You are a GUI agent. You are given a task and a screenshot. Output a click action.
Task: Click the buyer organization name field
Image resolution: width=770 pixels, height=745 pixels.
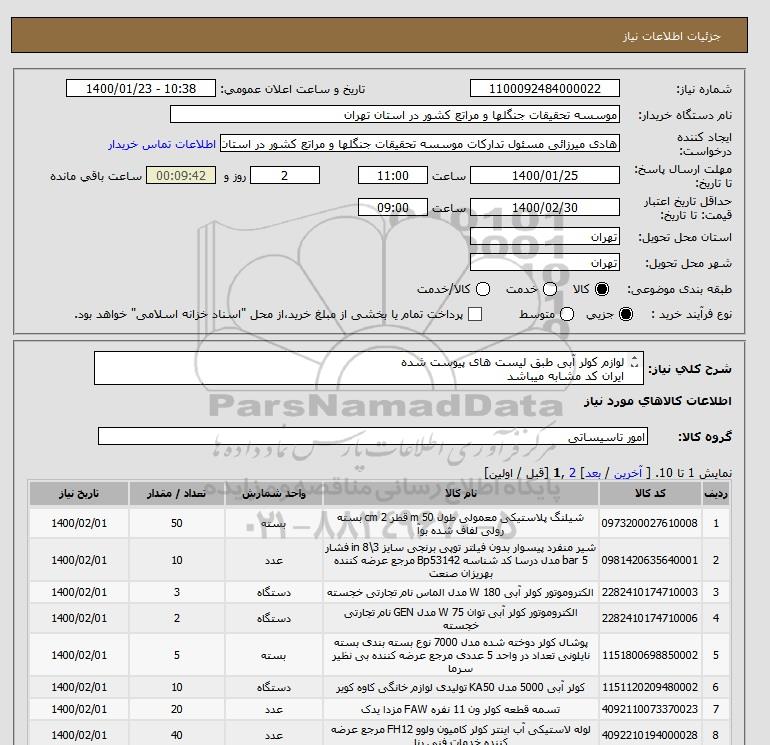395,114
